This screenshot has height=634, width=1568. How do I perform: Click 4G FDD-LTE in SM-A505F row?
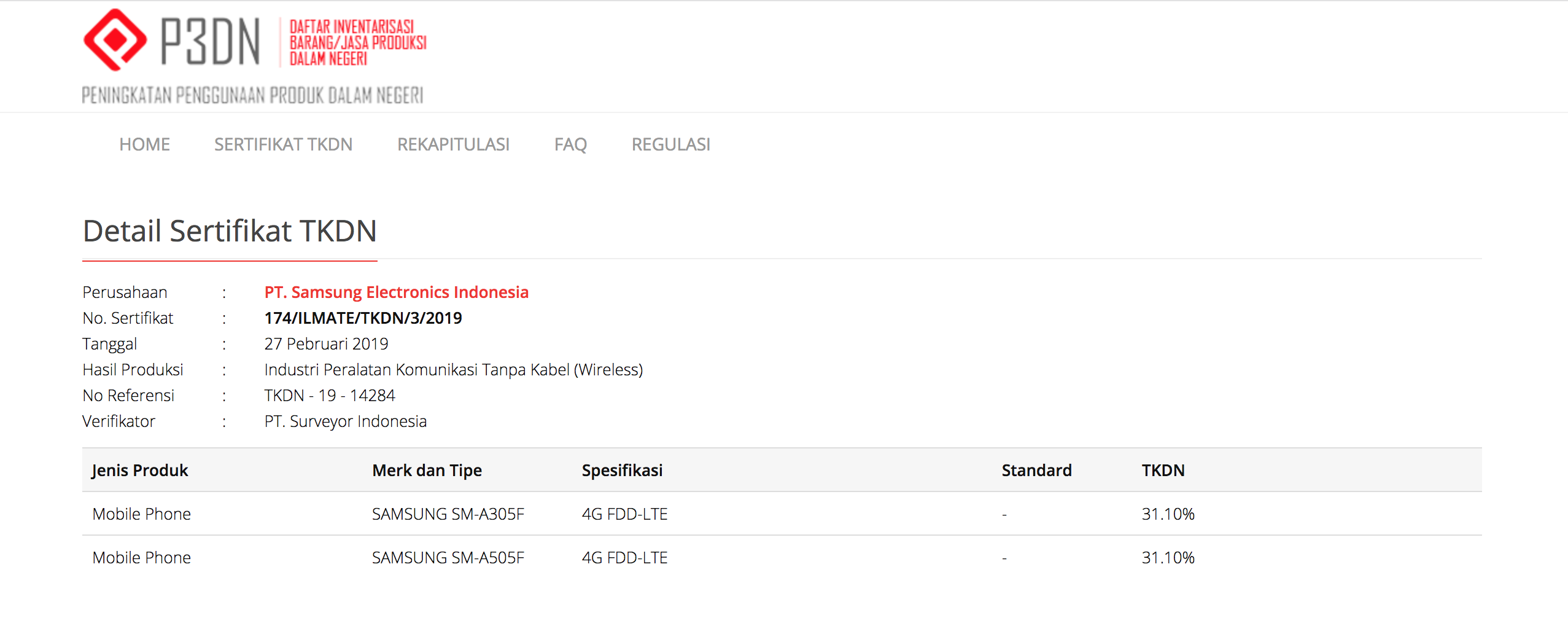(x=624, y=558)
